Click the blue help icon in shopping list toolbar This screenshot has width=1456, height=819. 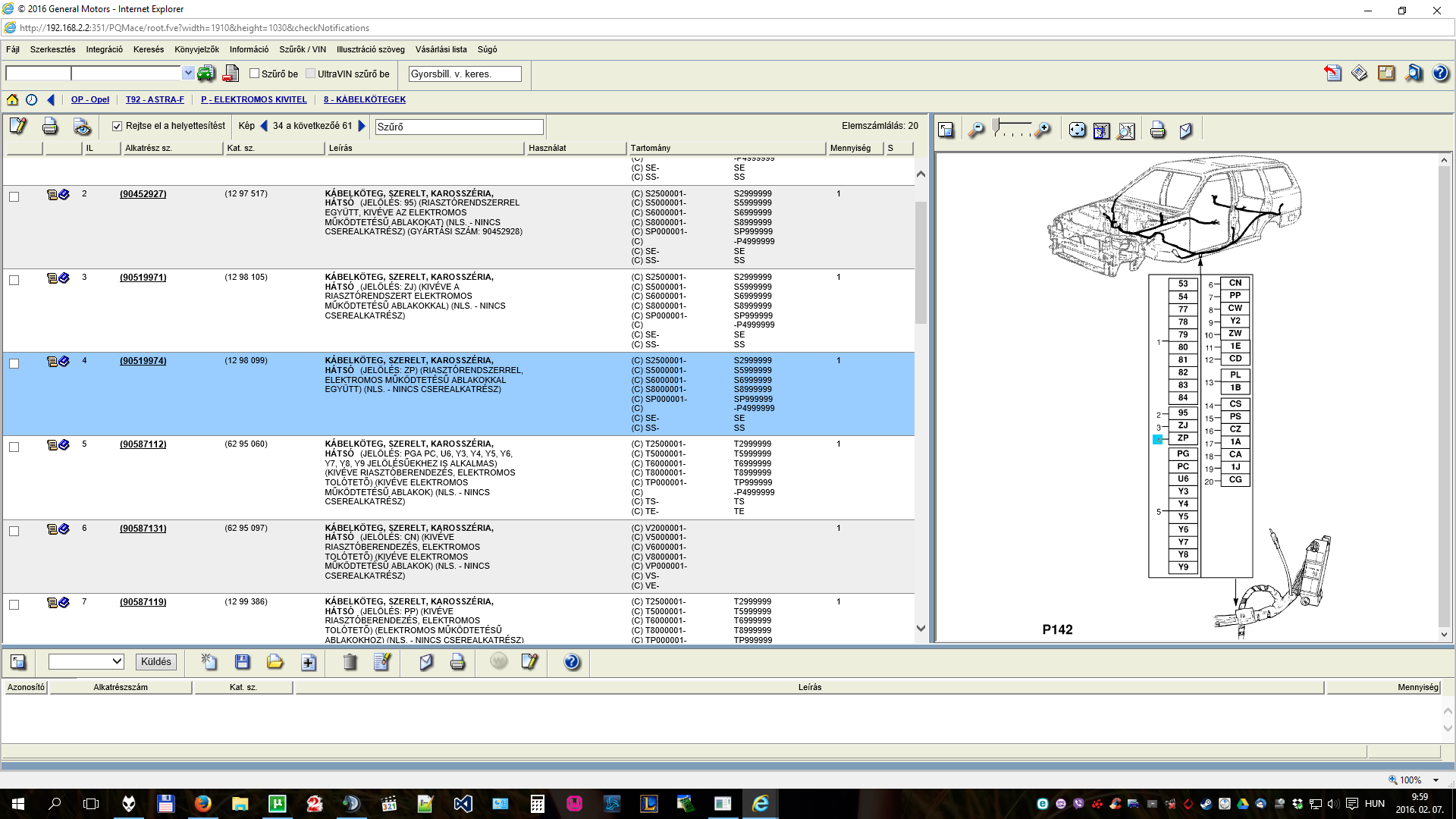(x=572, y=662)
